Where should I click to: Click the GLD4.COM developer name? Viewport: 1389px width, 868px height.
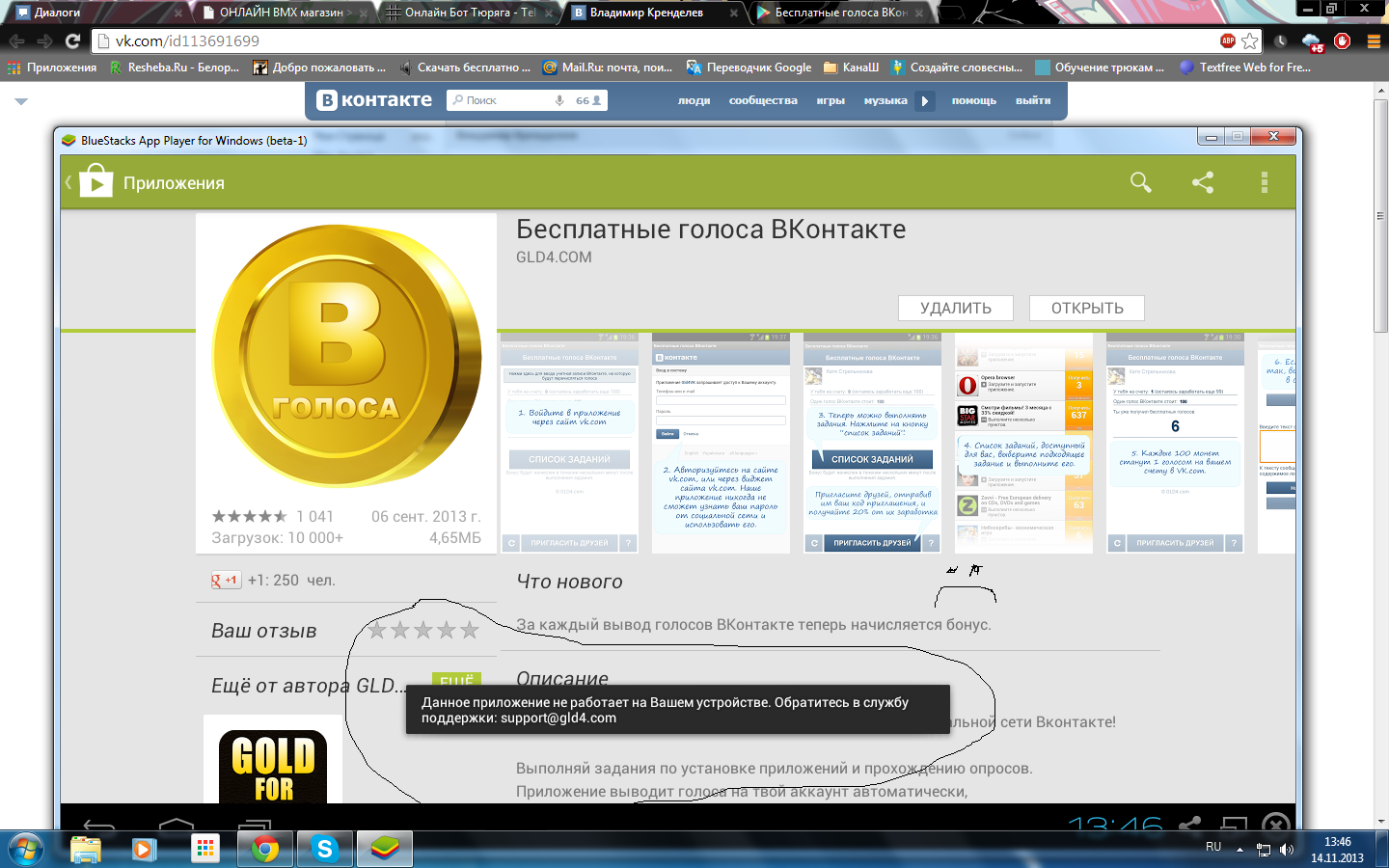coord(554,258)
